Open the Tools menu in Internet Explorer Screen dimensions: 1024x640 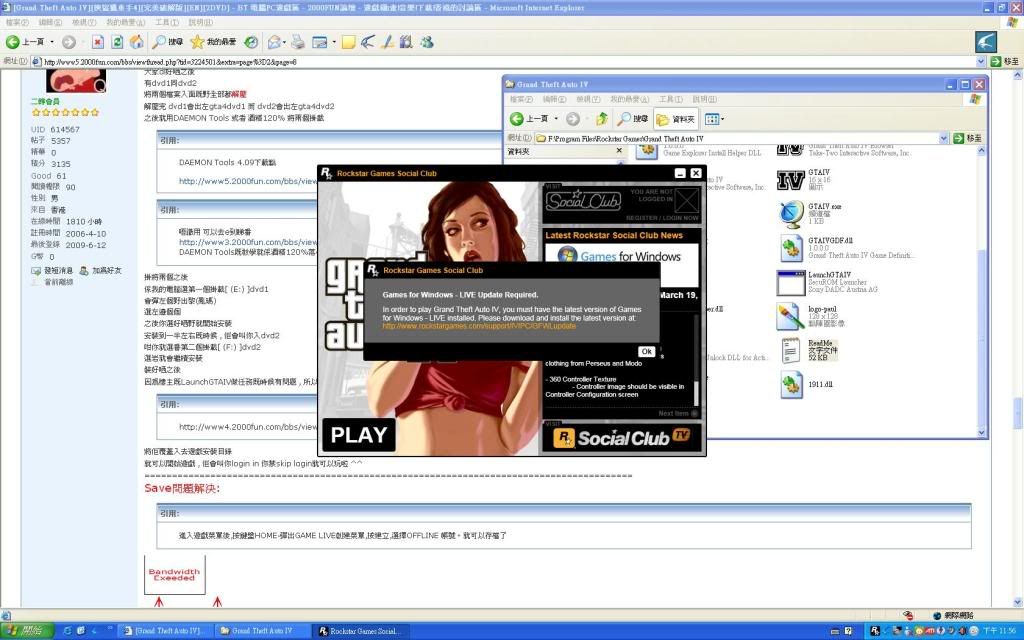pos(163,22)
